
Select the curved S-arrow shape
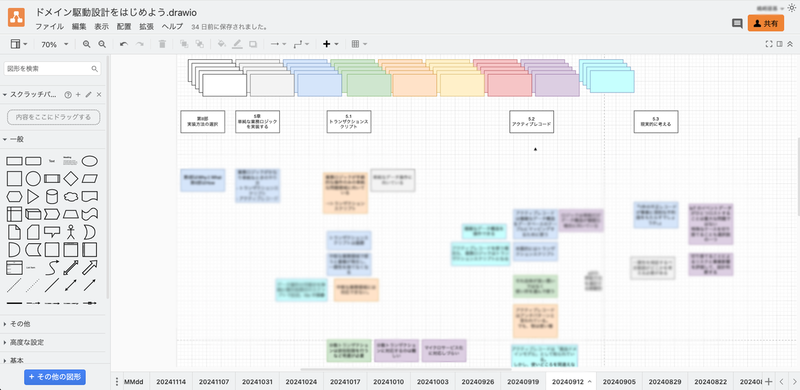pos(52,267)
